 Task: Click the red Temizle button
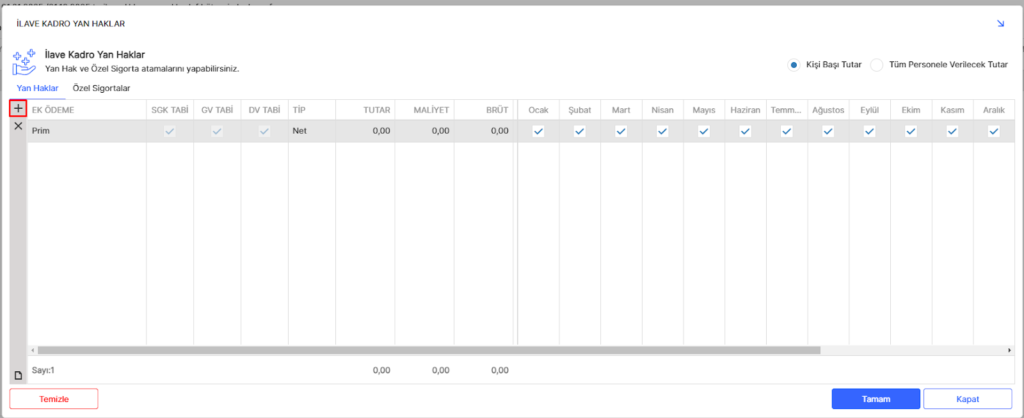(x=54, y=398)
